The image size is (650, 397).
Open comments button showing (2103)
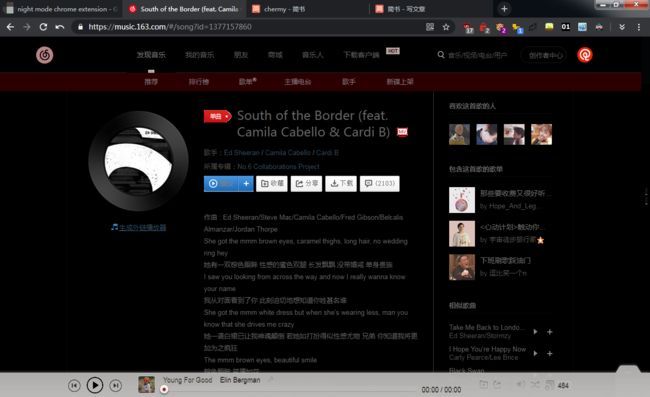point(380,184)
